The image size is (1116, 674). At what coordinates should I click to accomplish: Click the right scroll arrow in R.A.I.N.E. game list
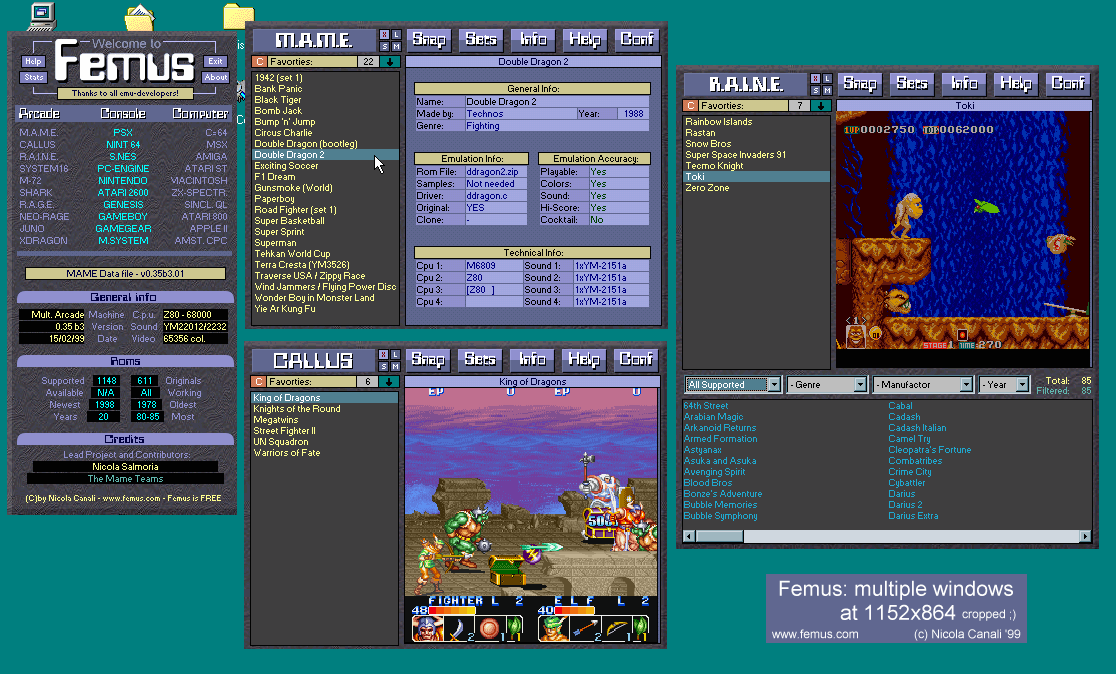[x=1085, y=536]
